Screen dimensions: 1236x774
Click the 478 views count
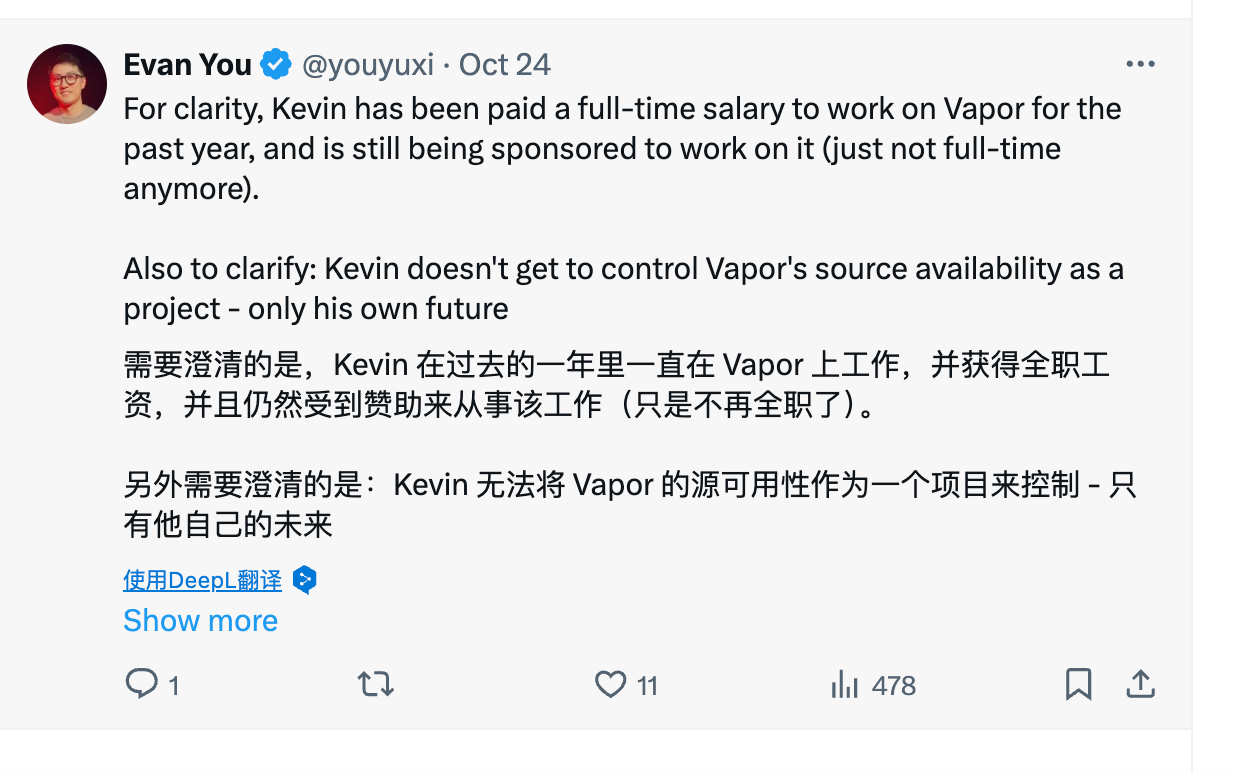(x=892, y=685)
